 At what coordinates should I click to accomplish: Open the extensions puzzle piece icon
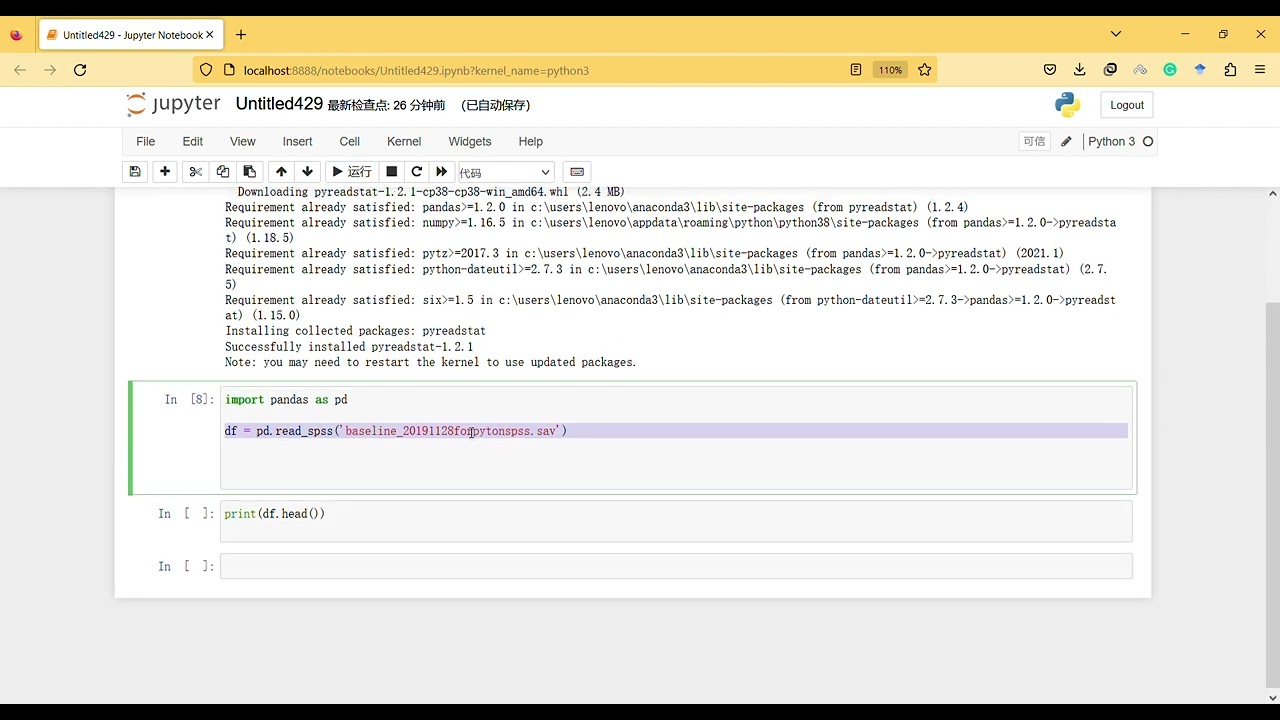click(x=1230, y=70)
